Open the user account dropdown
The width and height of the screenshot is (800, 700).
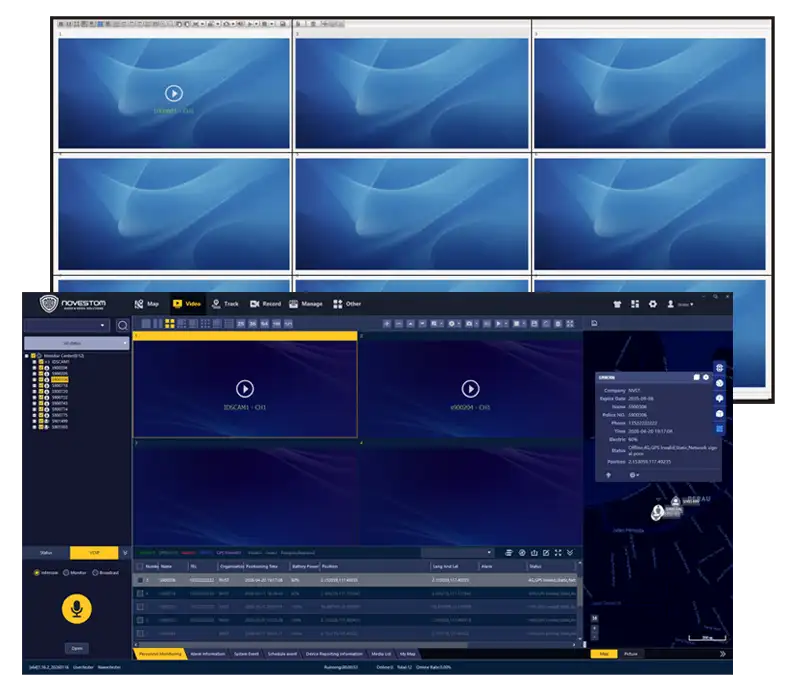(681, 305)
